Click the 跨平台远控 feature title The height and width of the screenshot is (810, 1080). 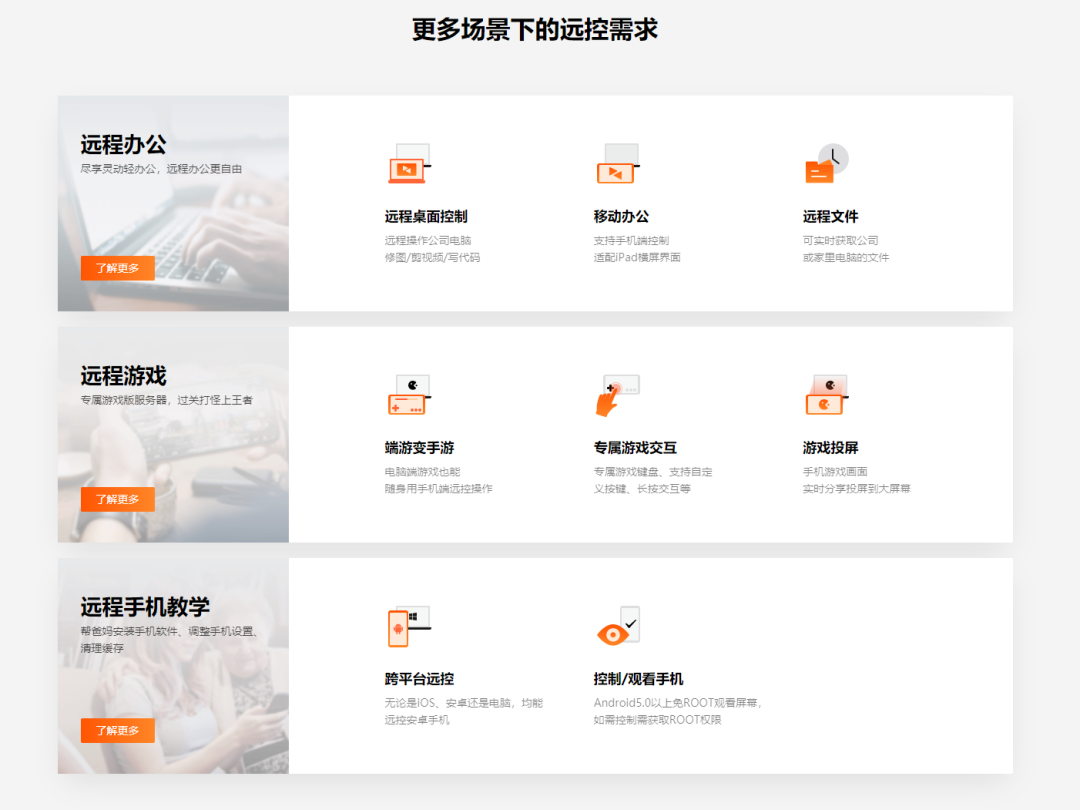coord(420,678)
